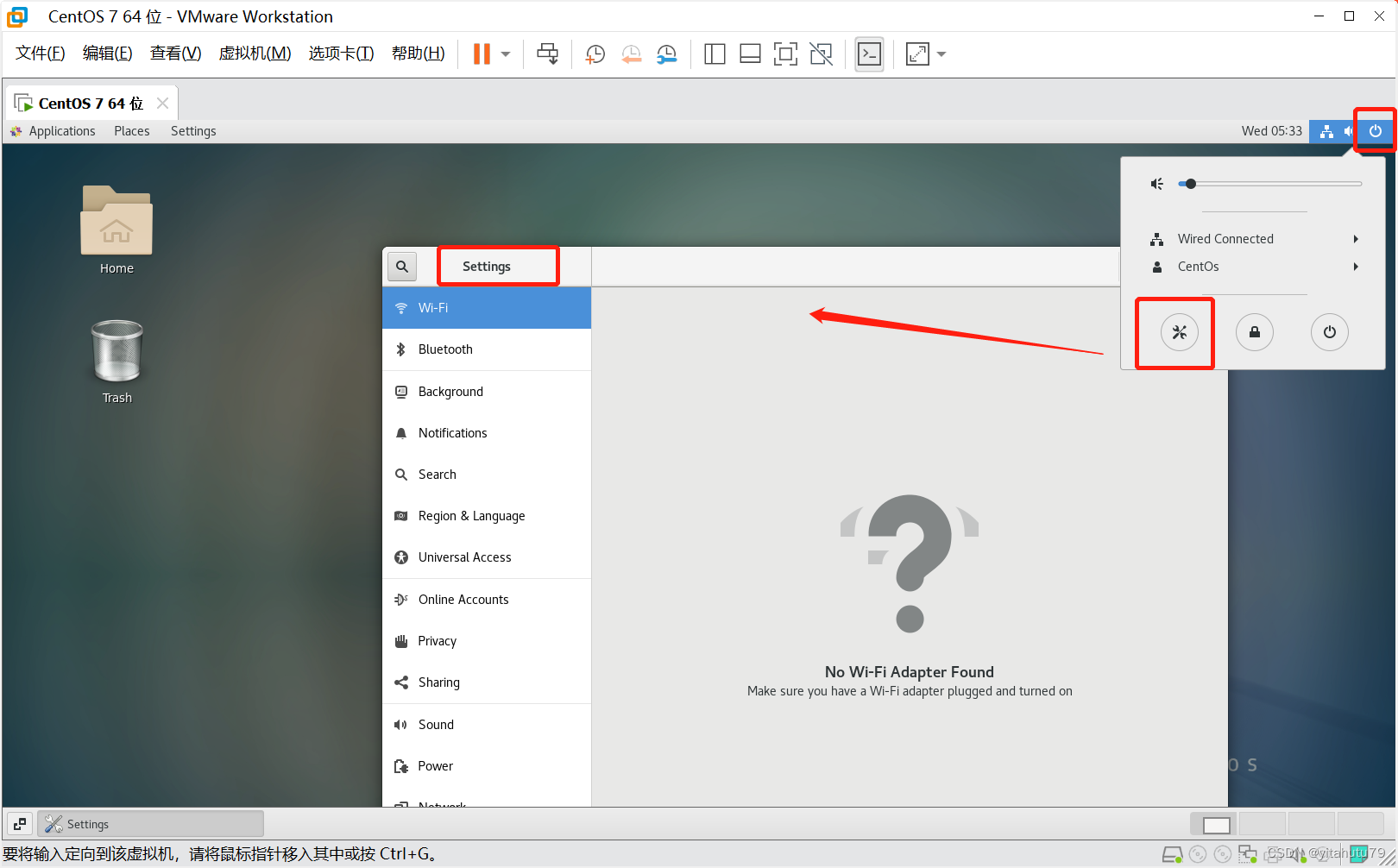Enter full screen mode

785,54
